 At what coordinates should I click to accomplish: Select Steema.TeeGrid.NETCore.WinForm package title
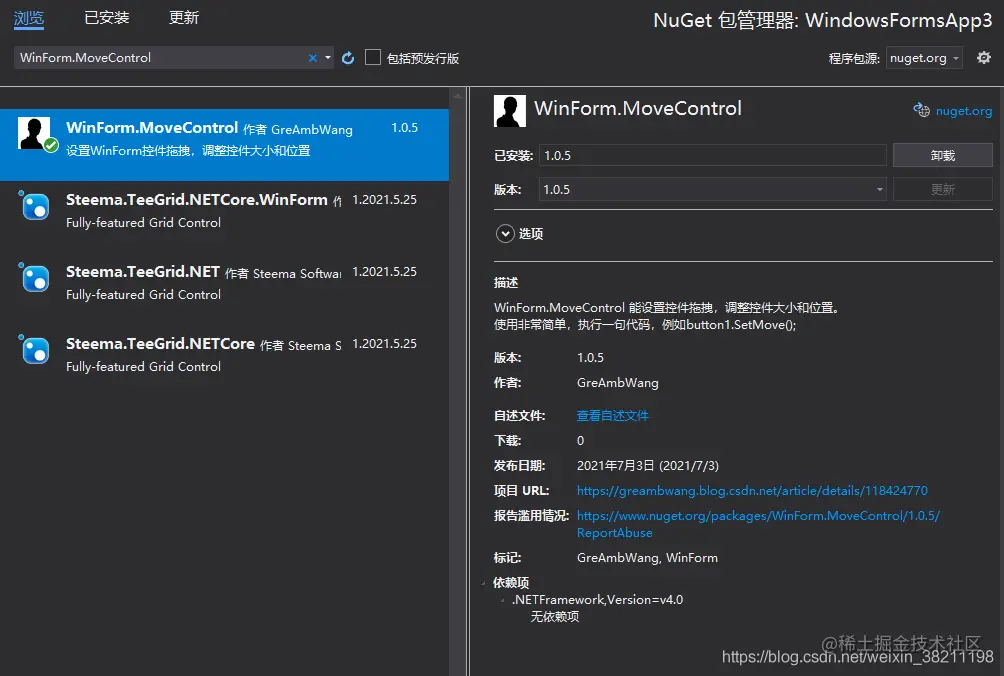[x=197, y=200]
